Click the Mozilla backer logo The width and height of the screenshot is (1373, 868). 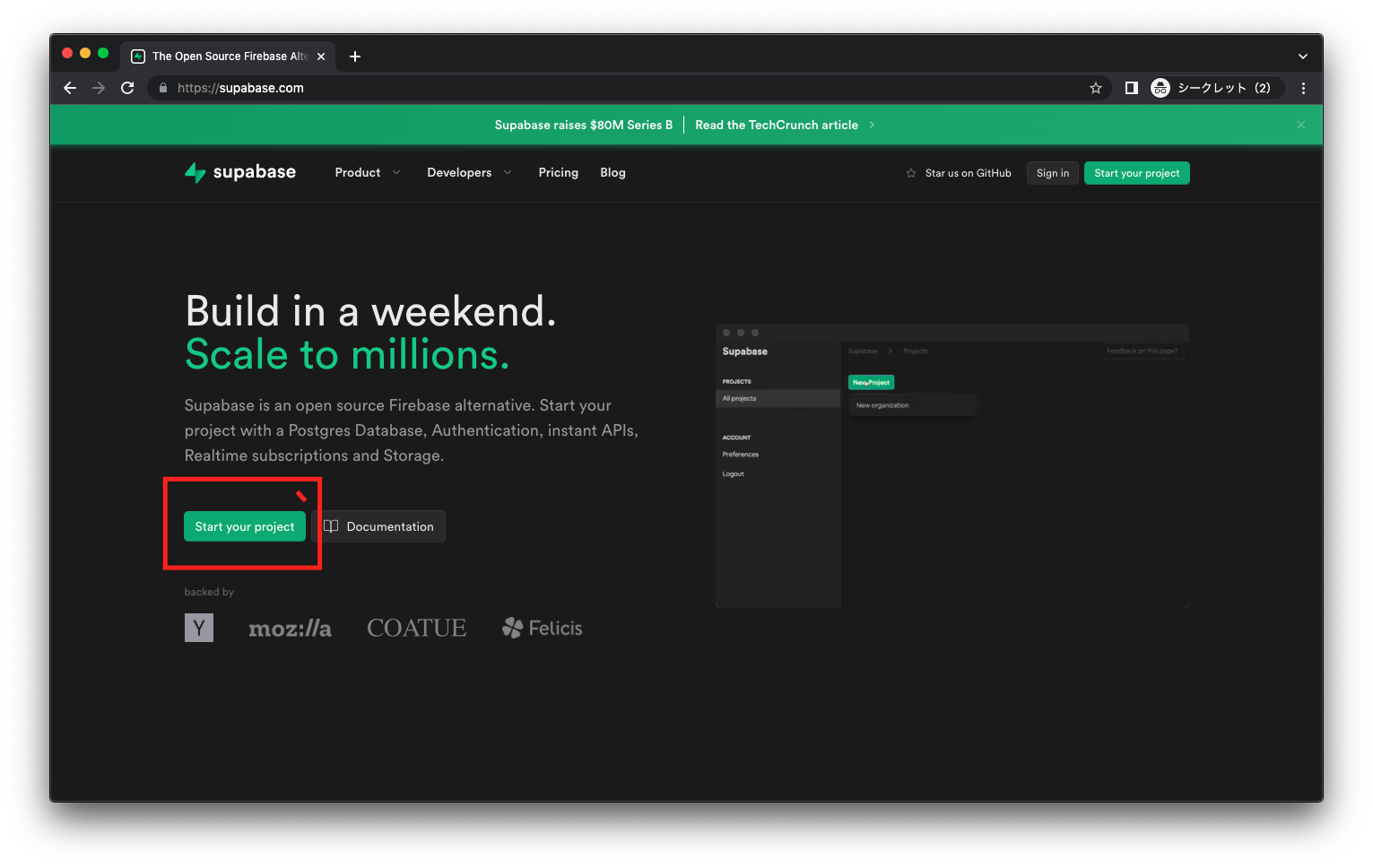pyautogui.click(x=290, y=629)
